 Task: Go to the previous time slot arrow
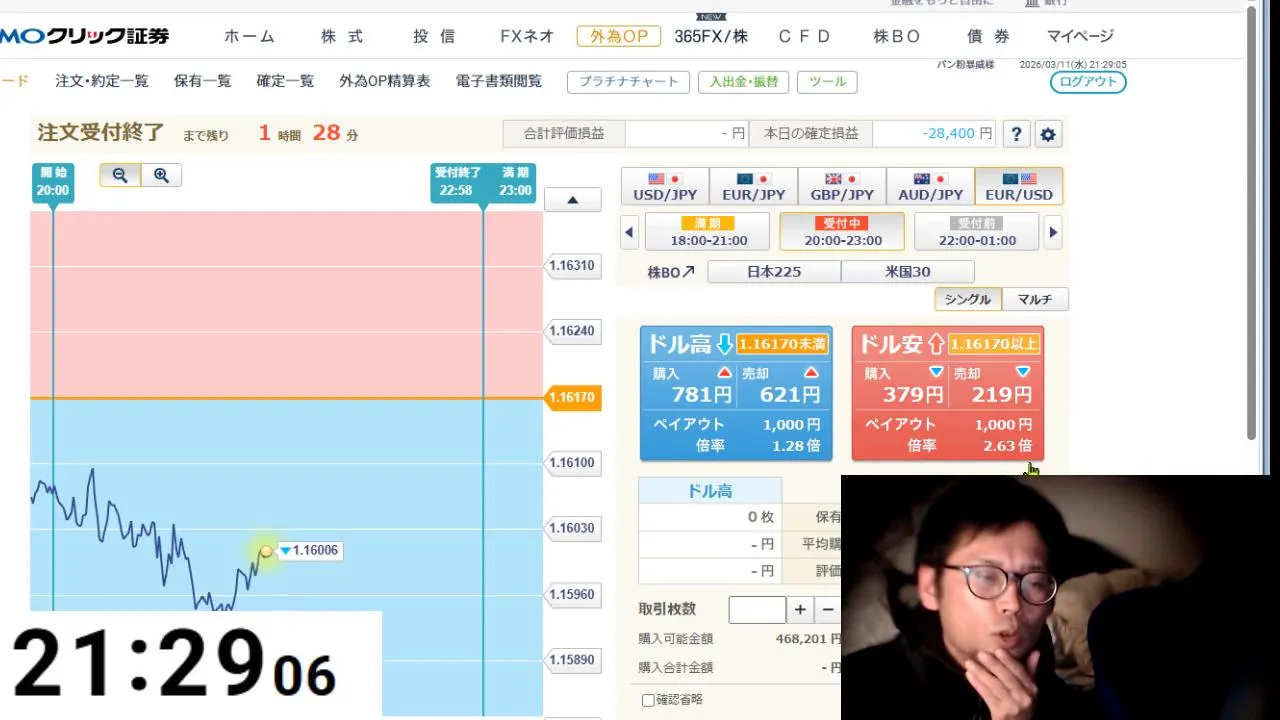(629, 232)
